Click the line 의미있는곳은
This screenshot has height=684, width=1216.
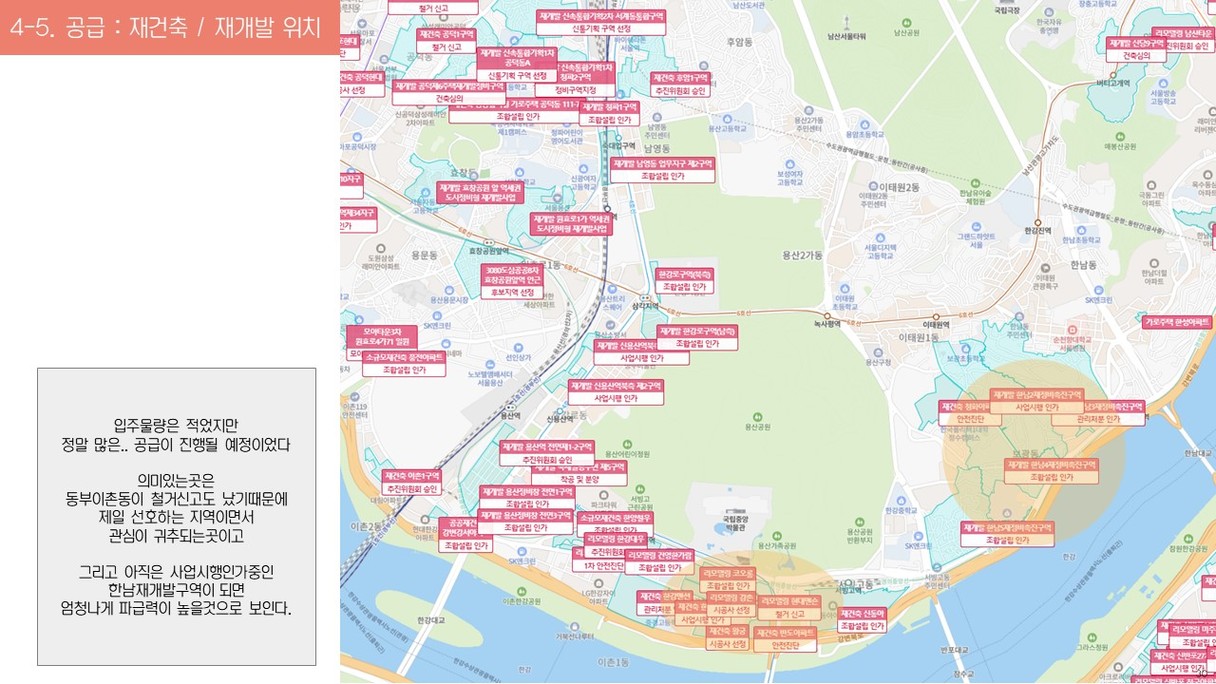tap(176, 479)
